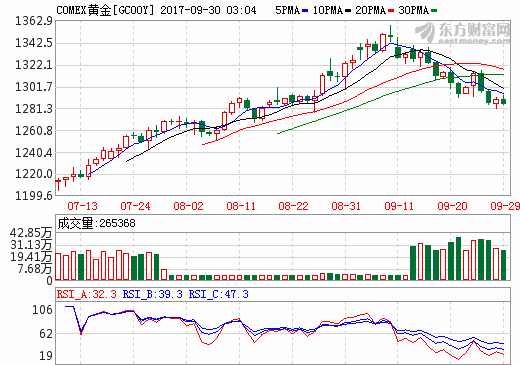
Task: Click the 19.41万 volume axis label
Action: 31,257
